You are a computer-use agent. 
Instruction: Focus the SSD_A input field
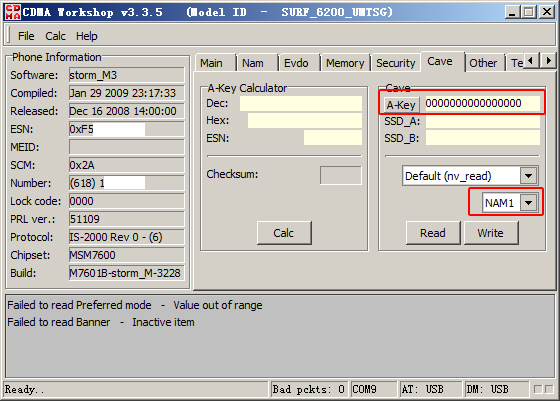483,121
